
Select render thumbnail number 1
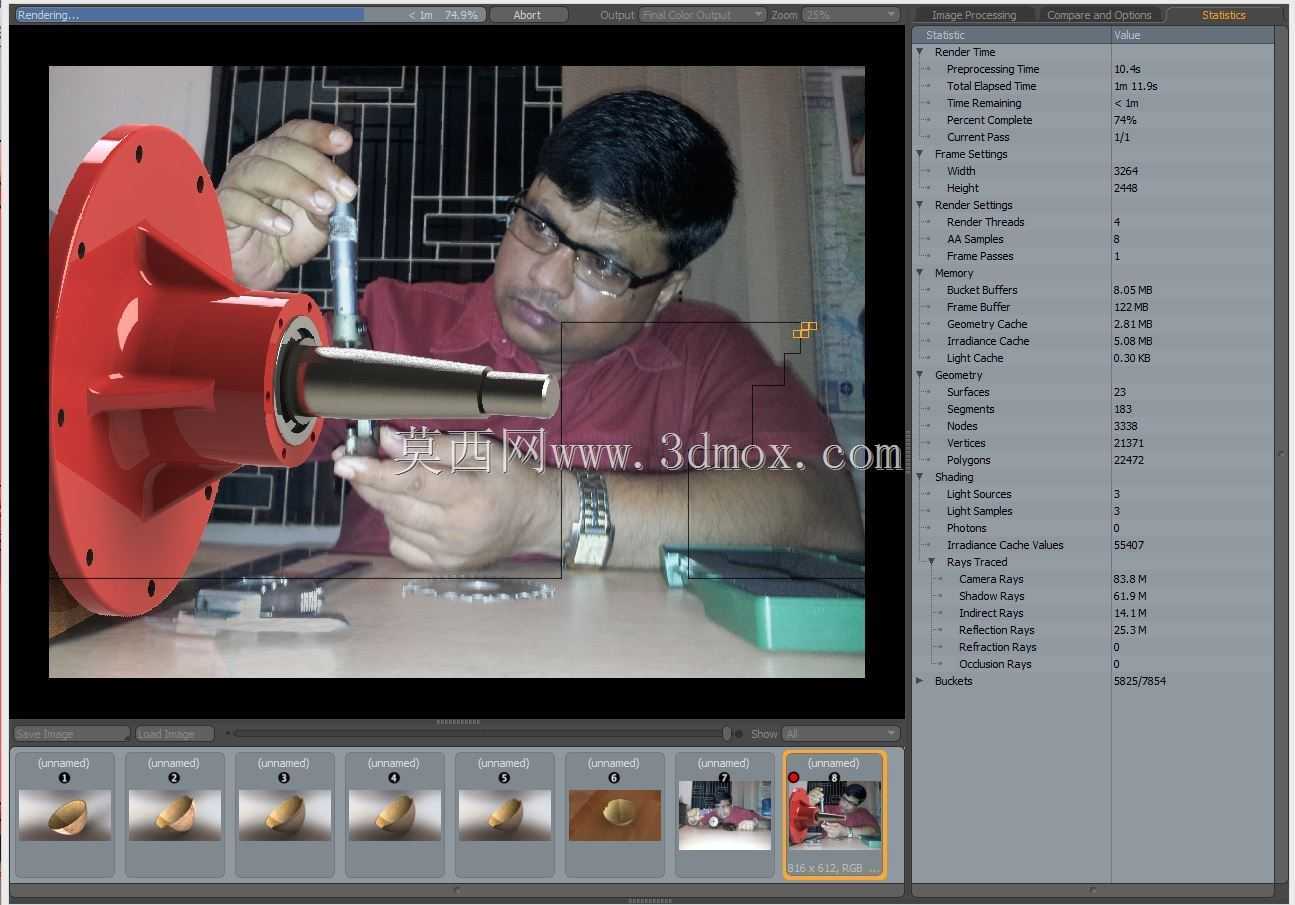click(65, 815)
